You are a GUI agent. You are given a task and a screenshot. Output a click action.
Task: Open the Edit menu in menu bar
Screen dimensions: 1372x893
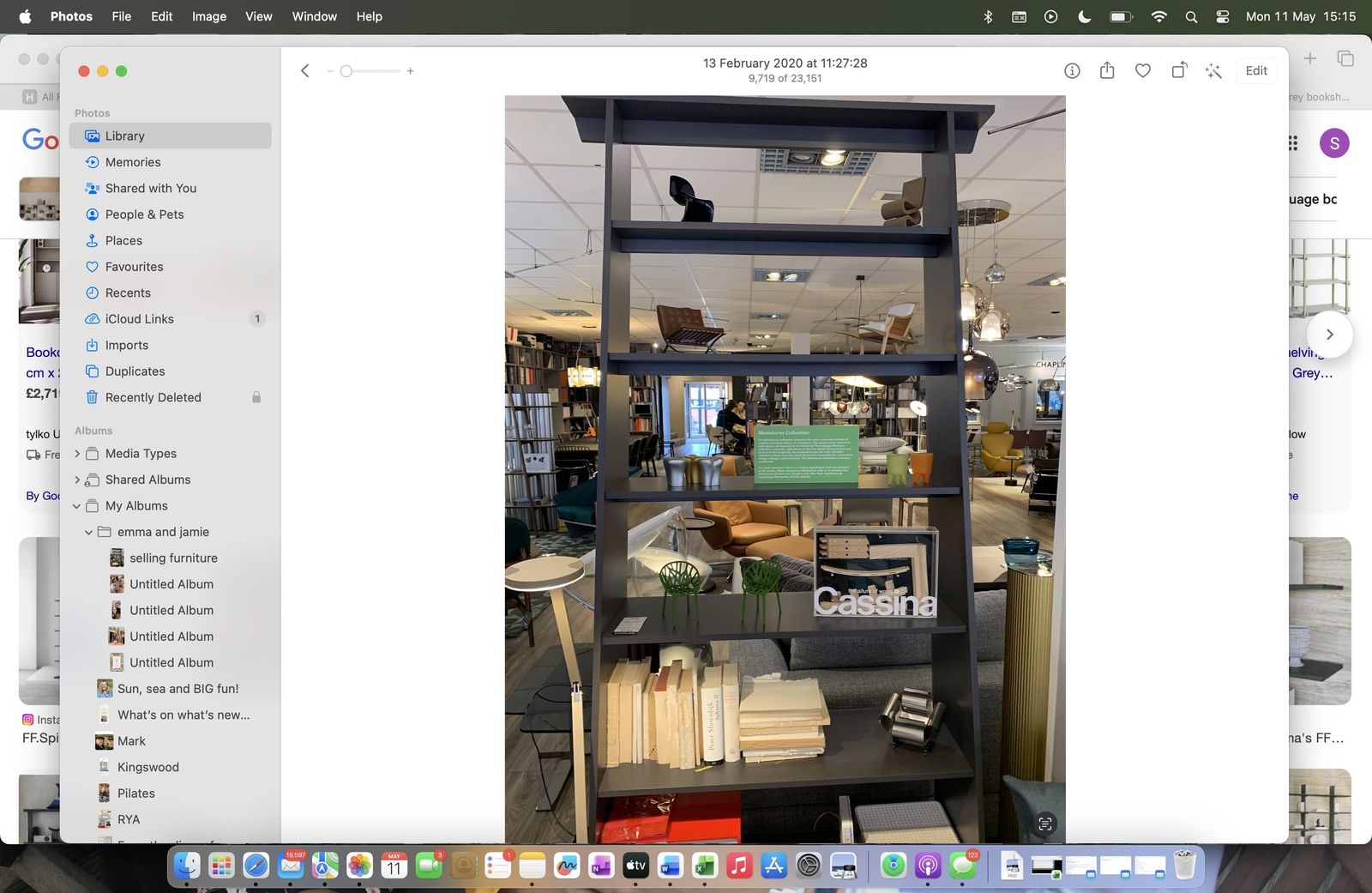(x=161, y=16)
